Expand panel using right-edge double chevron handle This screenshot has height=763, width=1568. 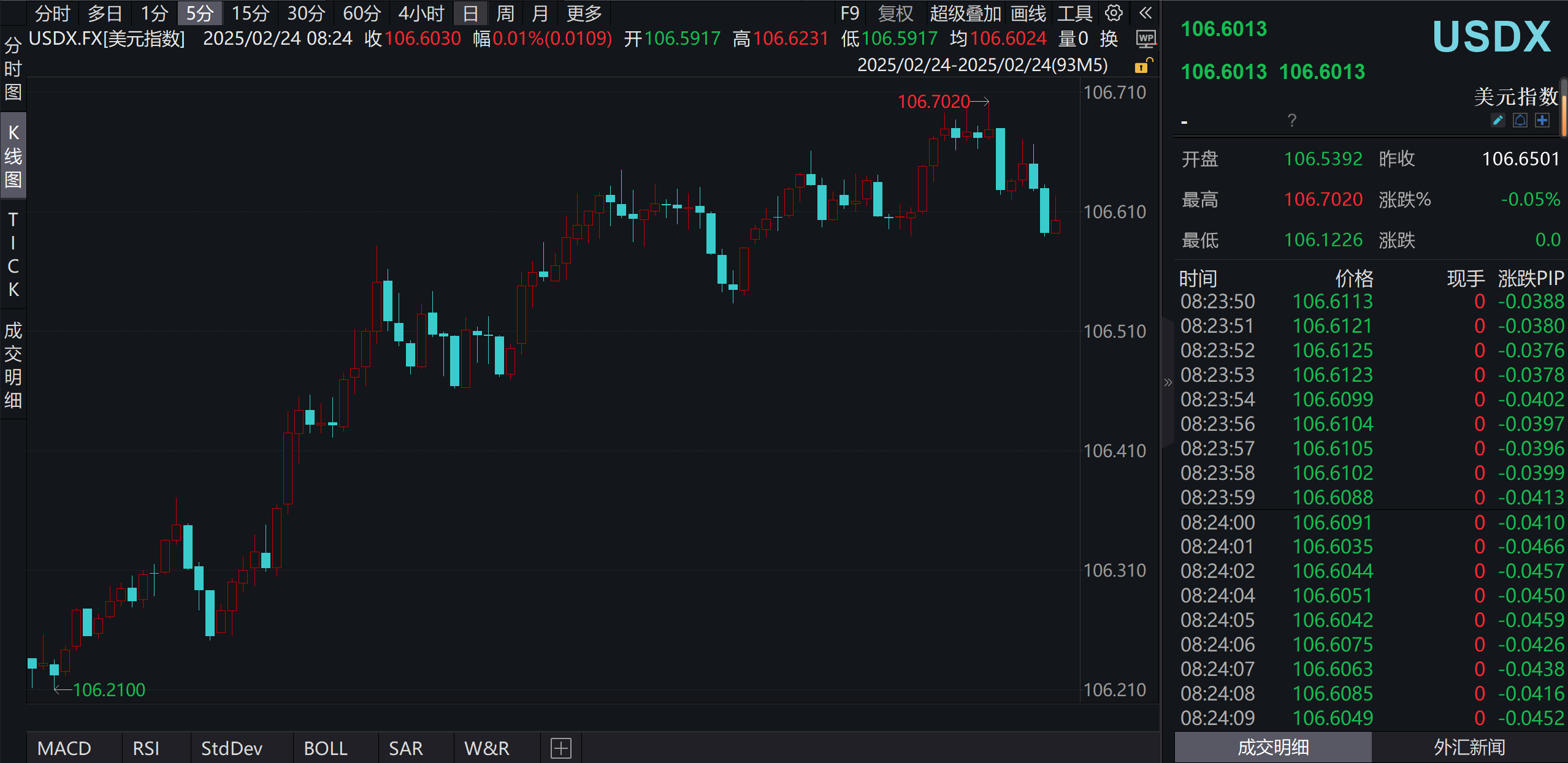pyautogui.click(x=1168, y=383)
